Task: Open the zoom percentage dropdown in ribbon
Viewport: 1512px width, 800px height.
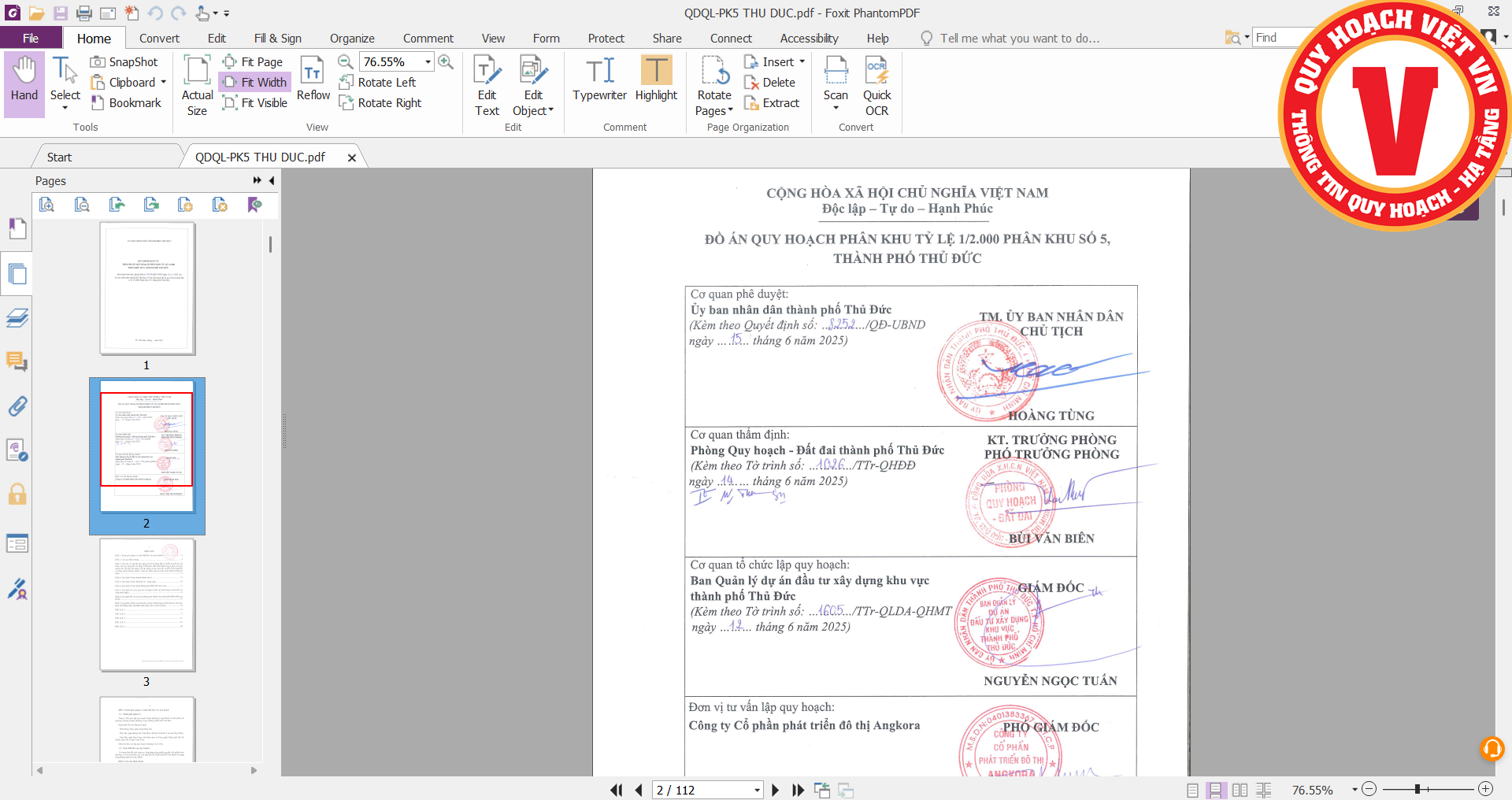Action: point(428,62)
